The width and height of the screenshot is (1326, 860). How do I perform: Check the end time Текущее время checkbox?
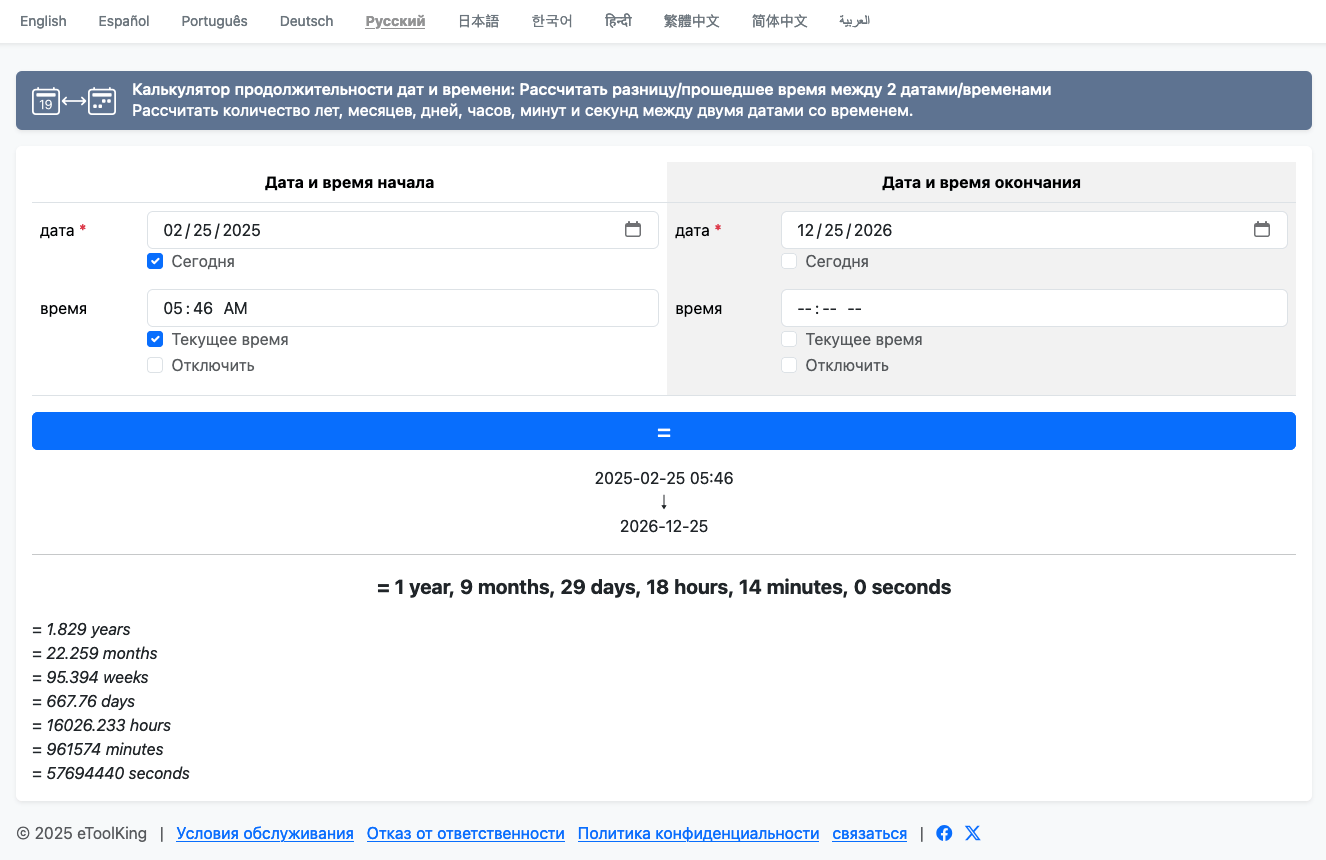(x=789, y=340)
